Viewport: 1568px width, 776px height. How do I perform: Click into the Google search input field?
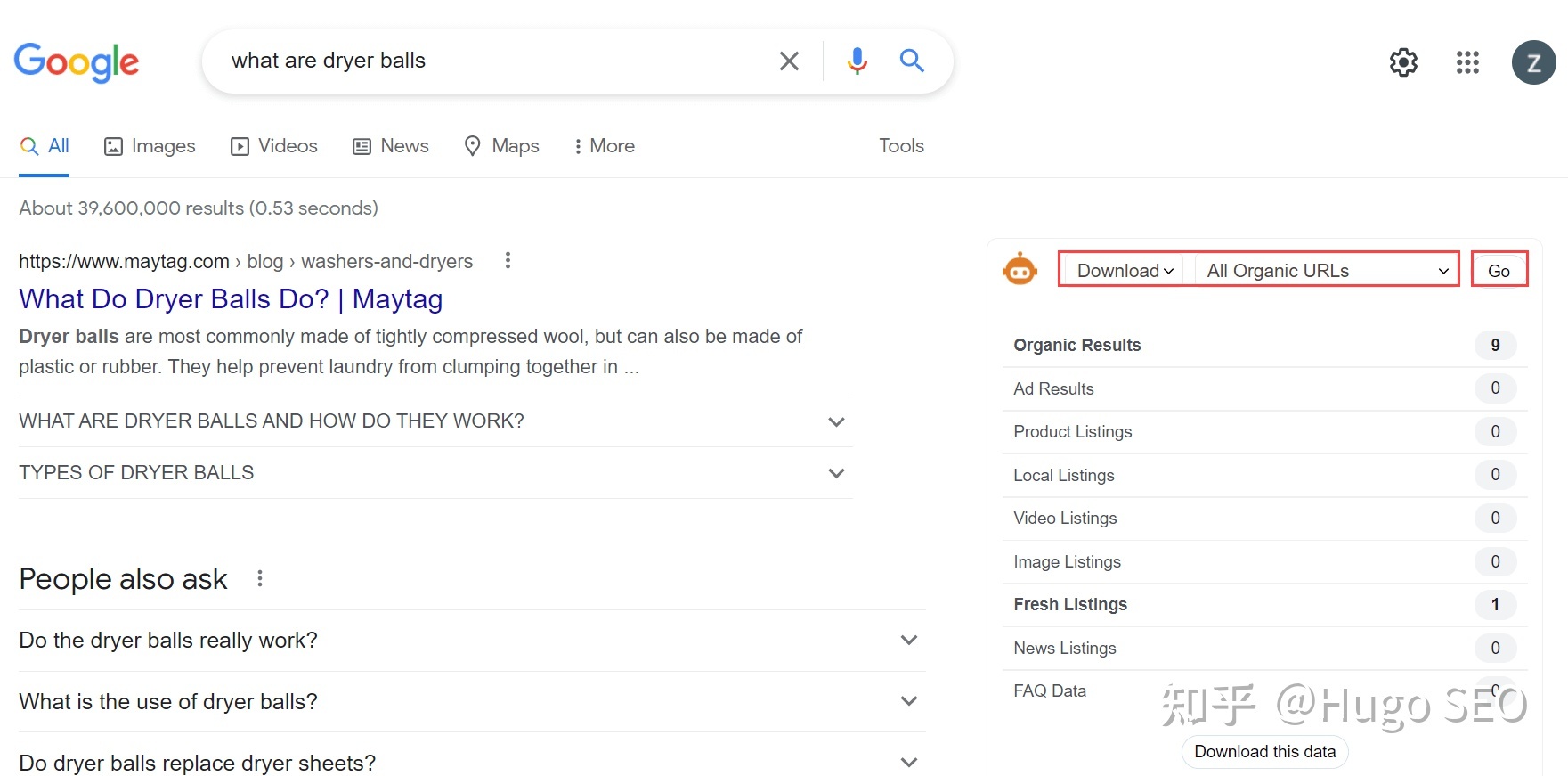point(490,61)
